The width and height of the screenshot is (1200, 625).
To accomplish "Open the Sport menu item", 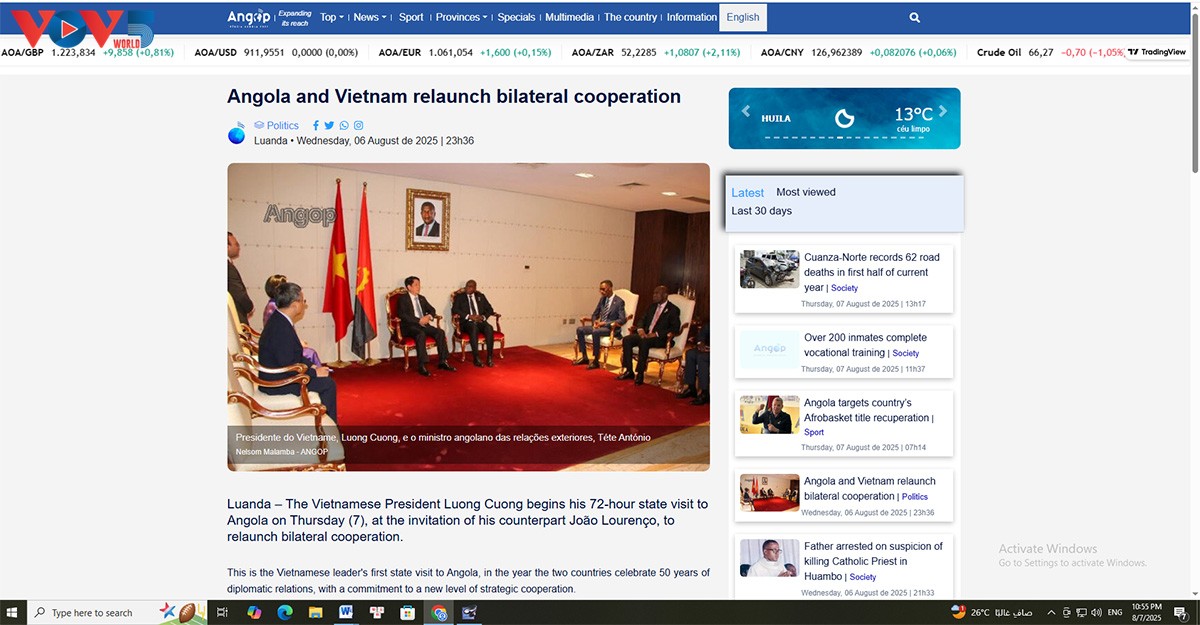I will point(411,17).
